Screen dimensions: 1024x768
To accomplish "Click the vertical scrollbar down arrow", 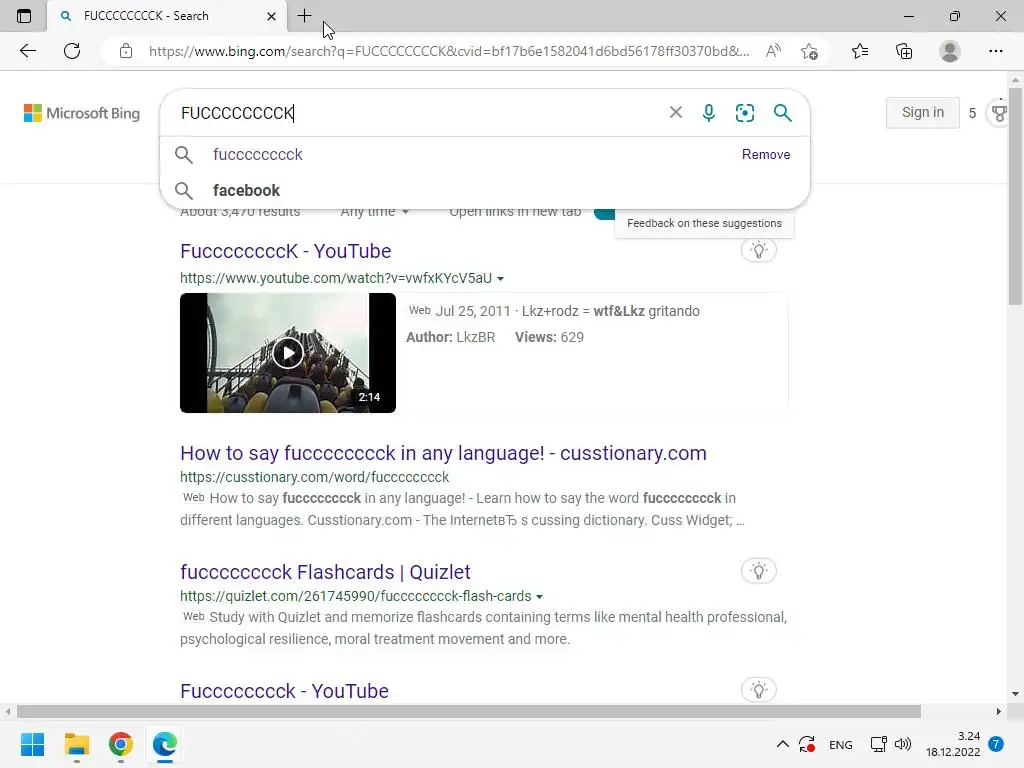I will [1015, 694].
